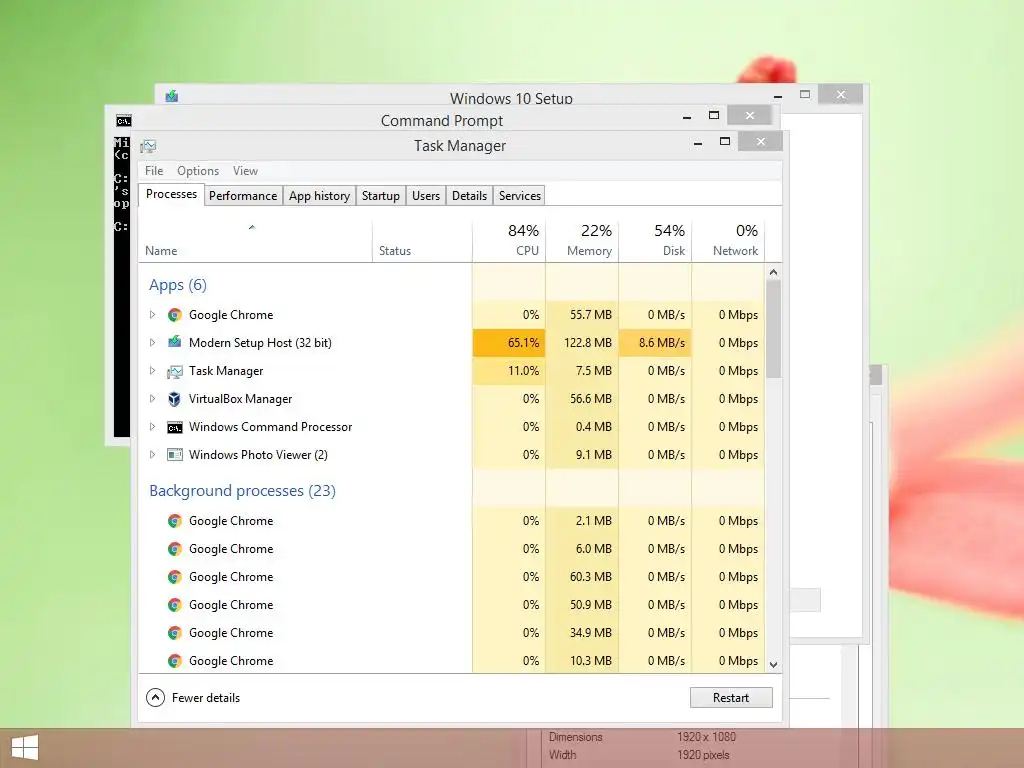Click the Fewer details link
Image resolution: width=1024 pixels, height=768 pixels.
[206, 697]
